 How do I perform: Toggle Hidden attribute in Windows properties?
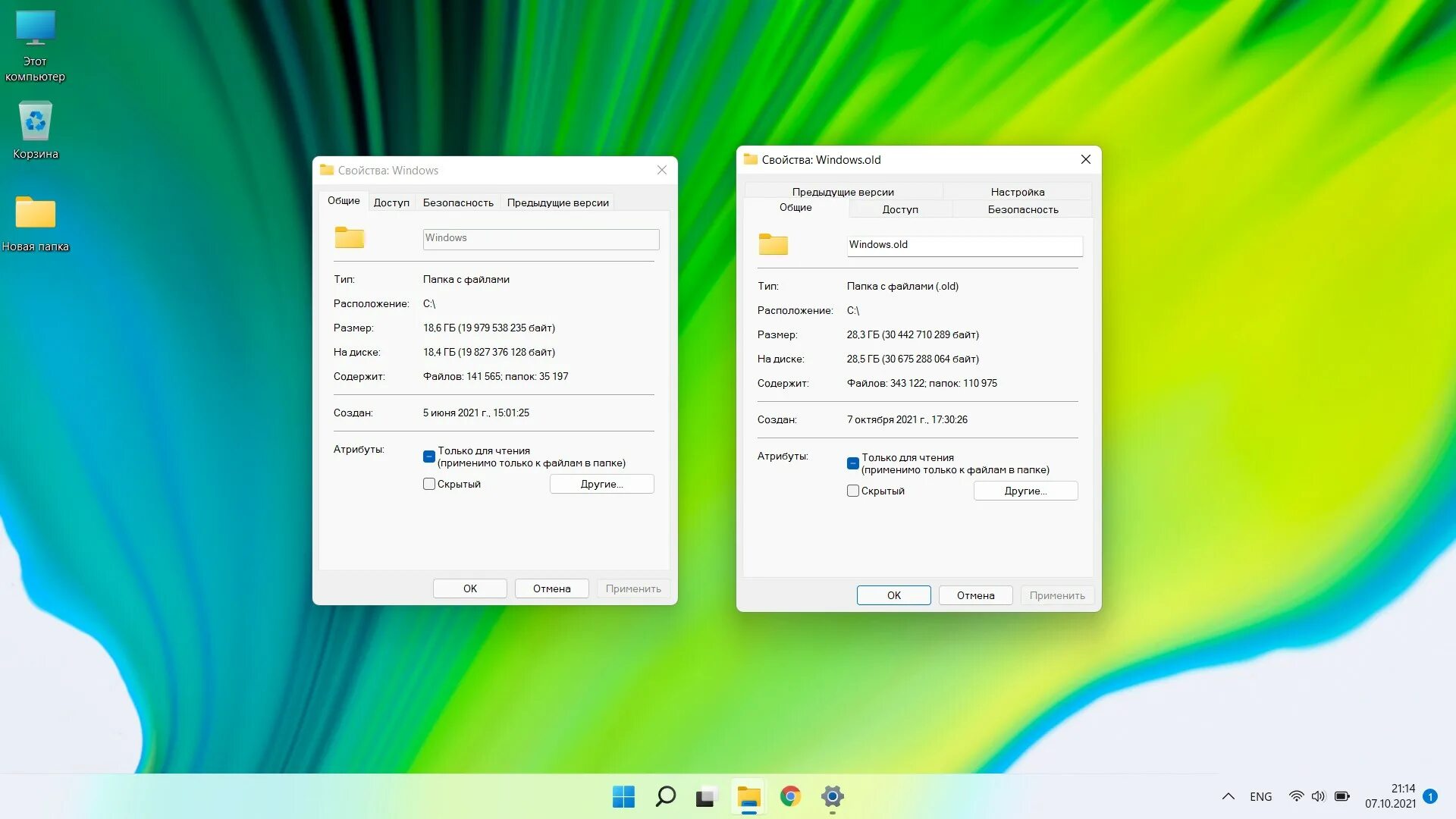pyautogui.click(x=428, y=484)
